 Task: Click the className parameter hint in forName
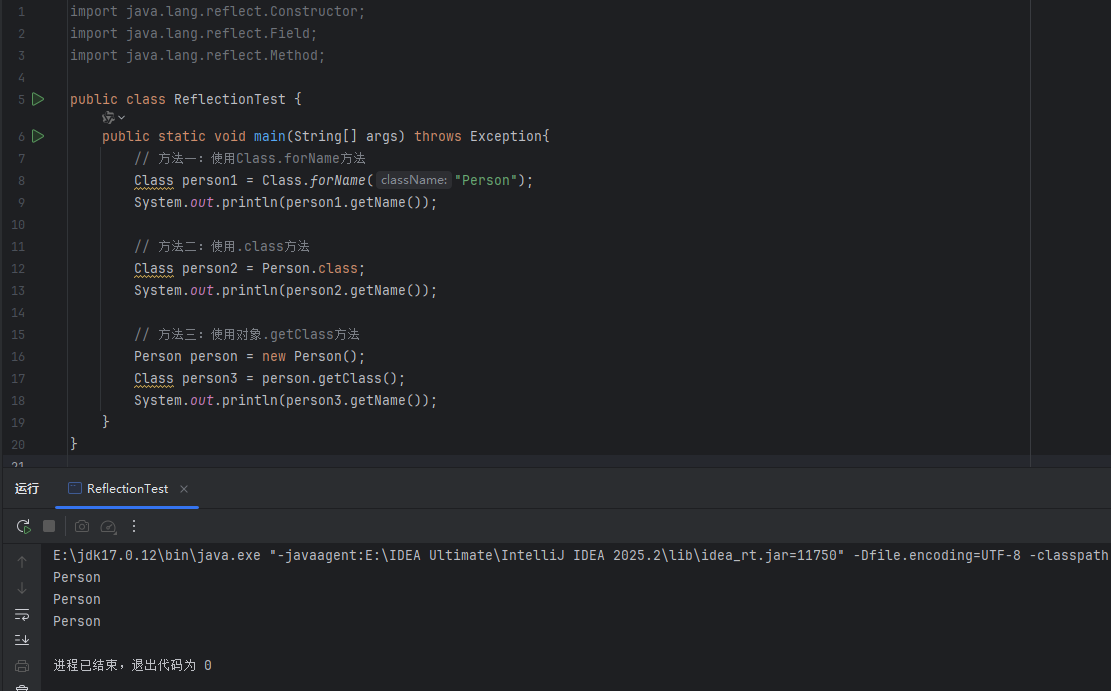[x=414, y=180]
